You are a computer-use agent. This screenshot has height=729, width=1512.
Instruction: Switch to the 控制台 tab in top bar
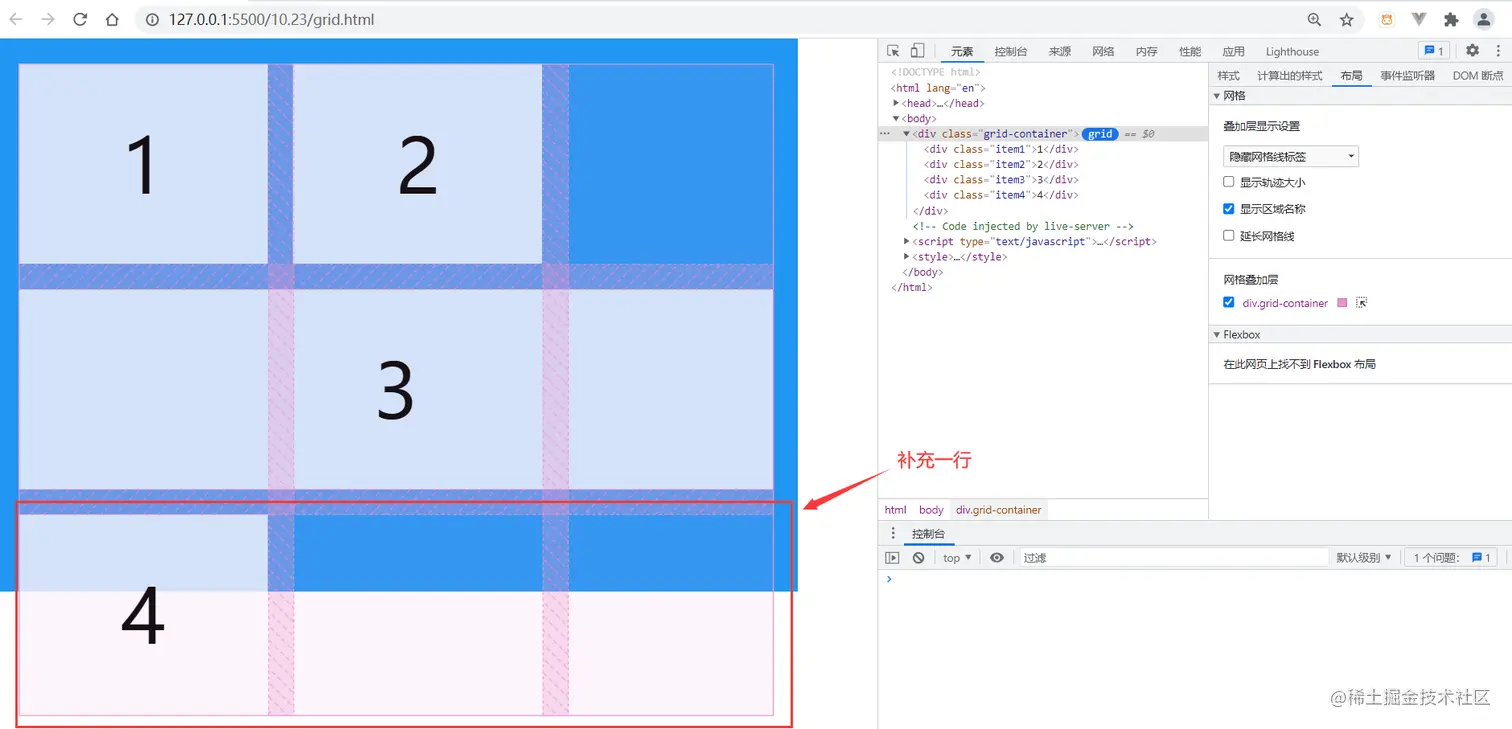1011,52
